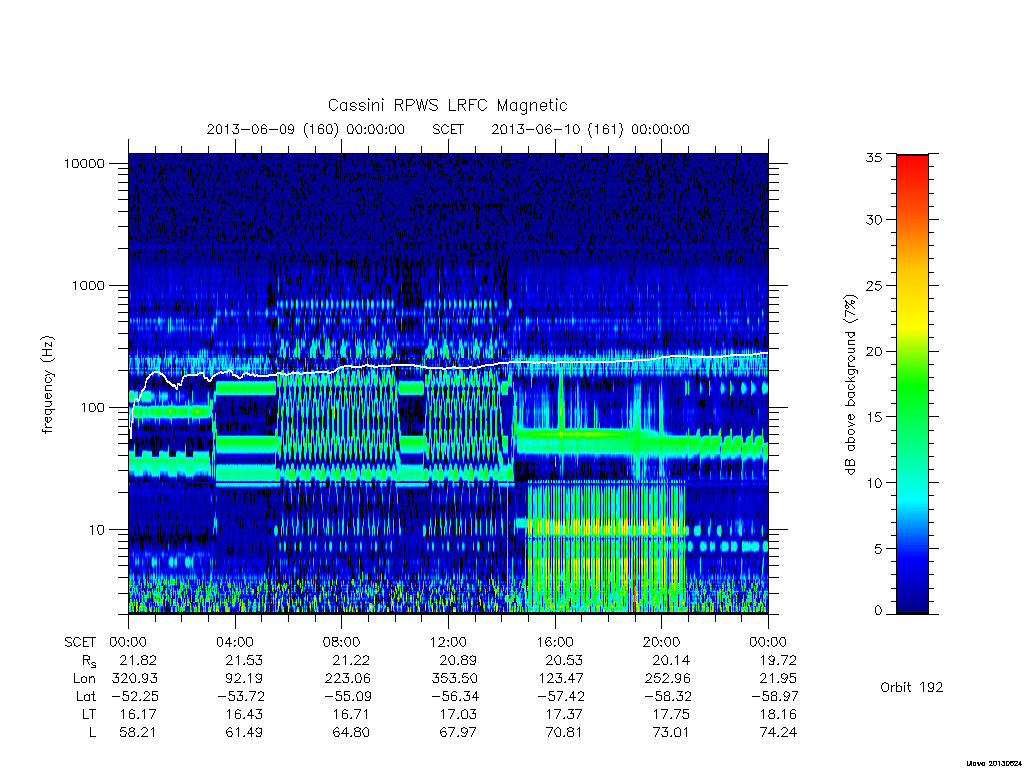Click the LT value 16.17
1024x768 pixels.
click(138, 714)
